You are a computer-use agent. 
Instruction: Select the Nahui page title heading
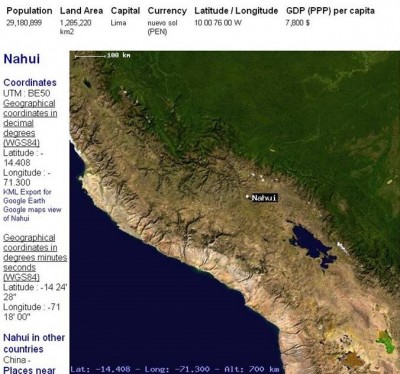point(22,59)
